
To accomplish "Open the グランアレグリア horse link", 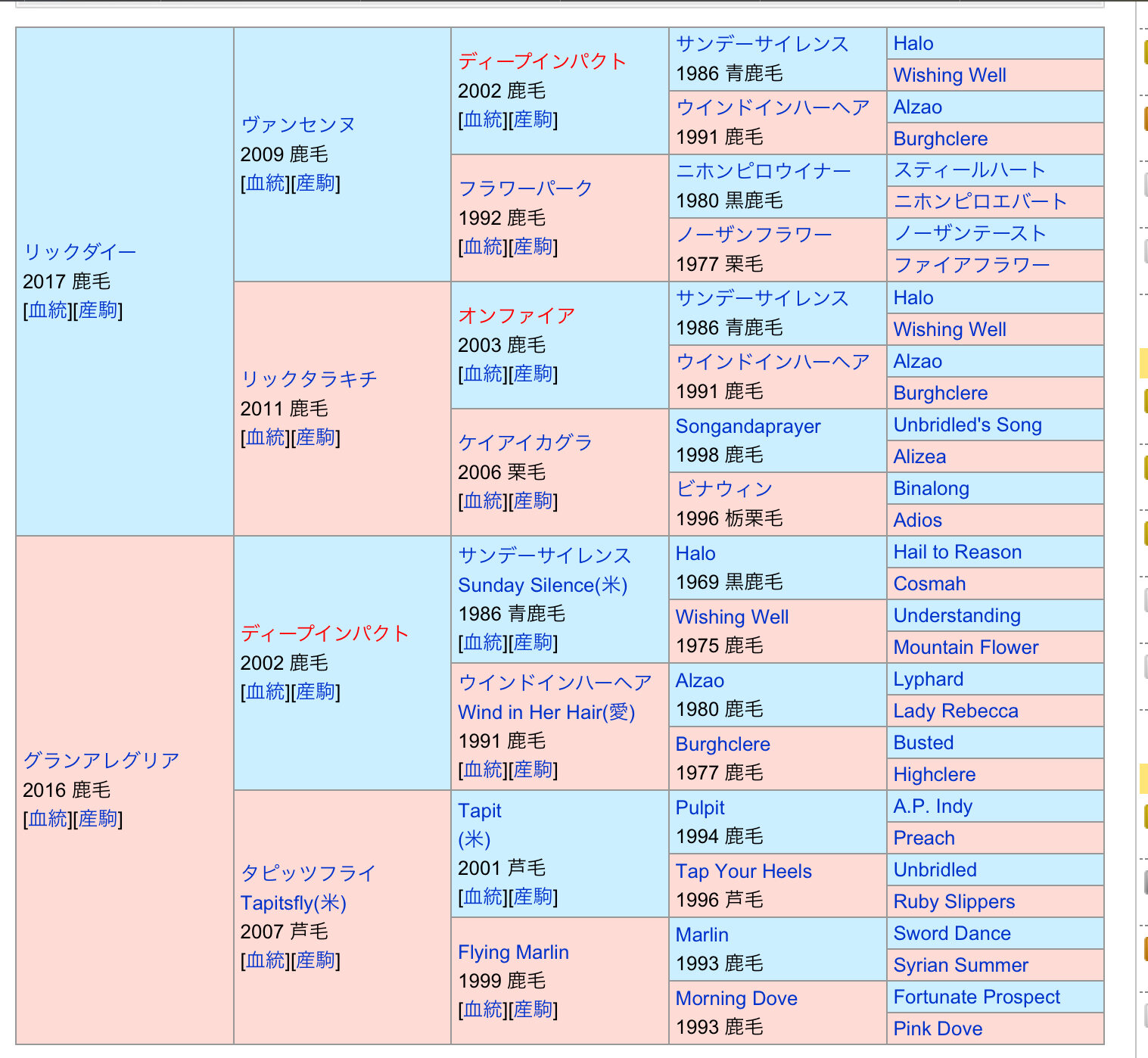I will (x=101, y=761).
